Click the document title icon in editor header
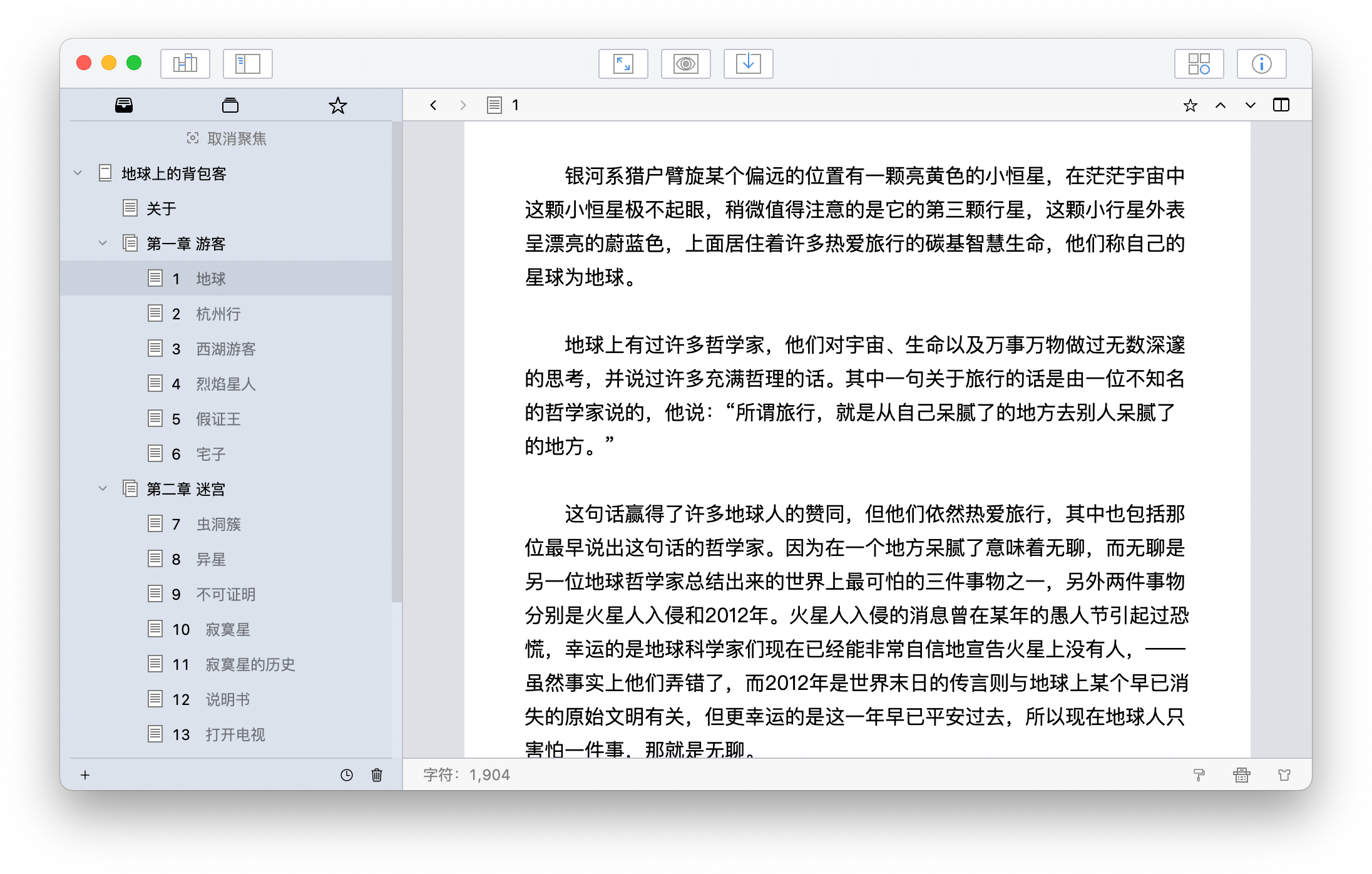 point(494,105)
